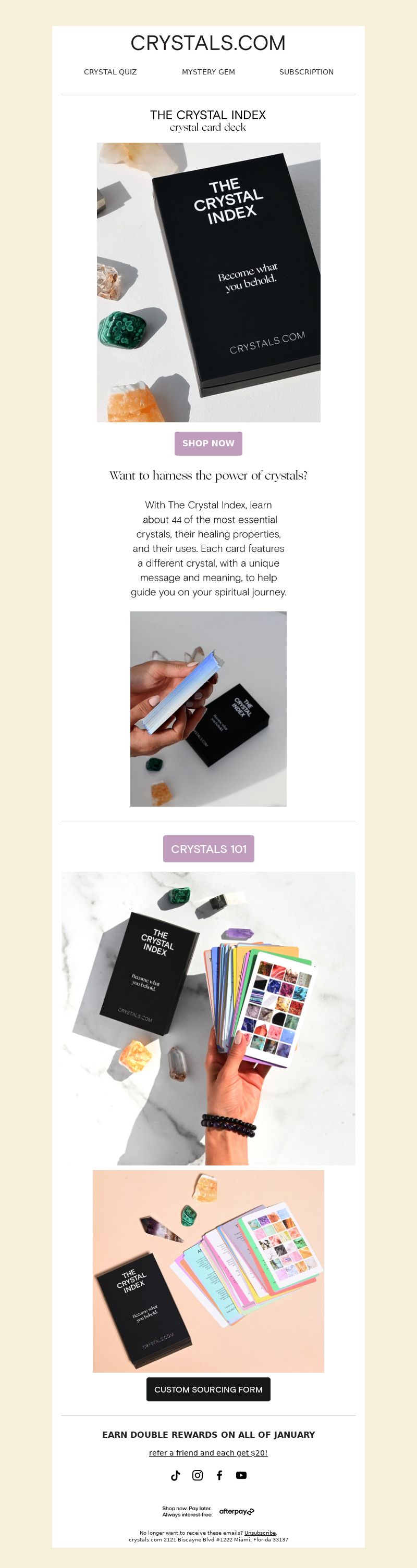
Task: Open the image of hands holding the card deck
Action: (208, 709)
